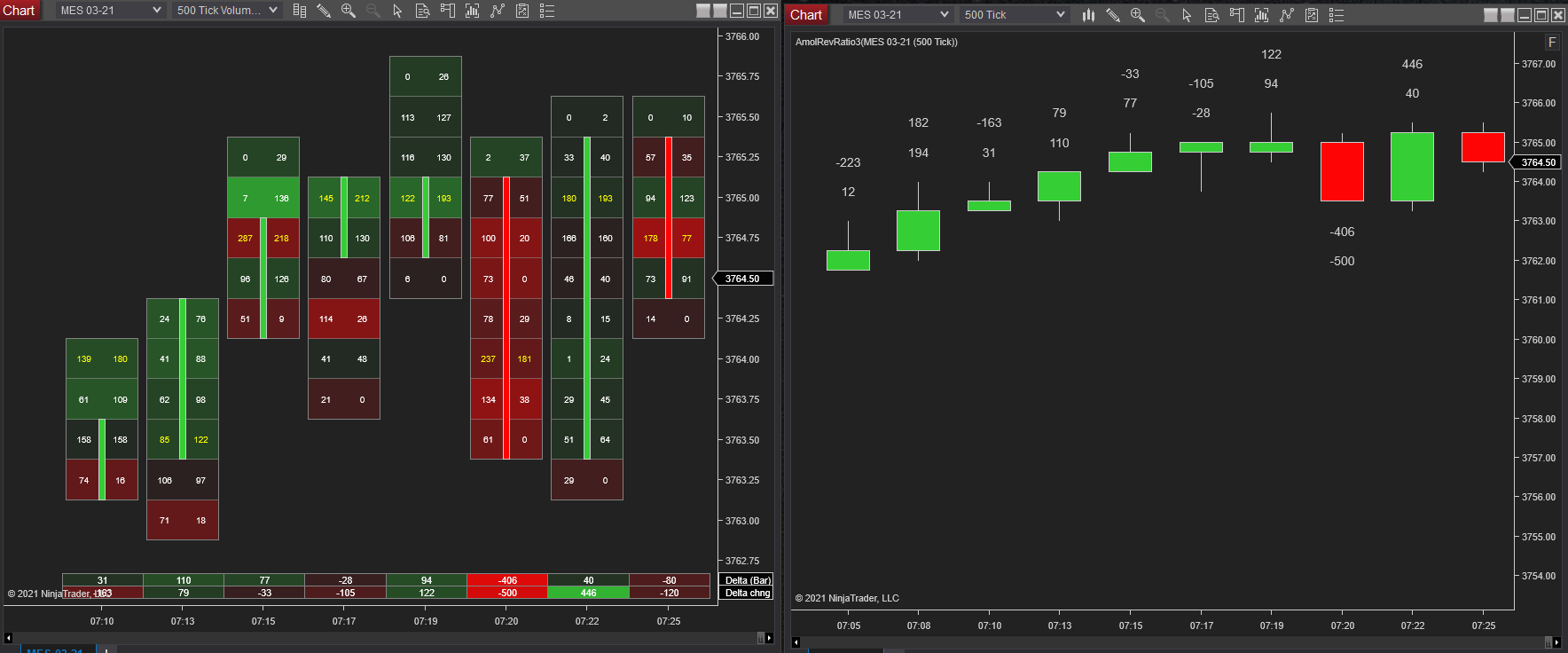Open the 500 Tick Volumetric interval dropdown
The width and height of the screenshot is (1568, 653).
point(227,11)
